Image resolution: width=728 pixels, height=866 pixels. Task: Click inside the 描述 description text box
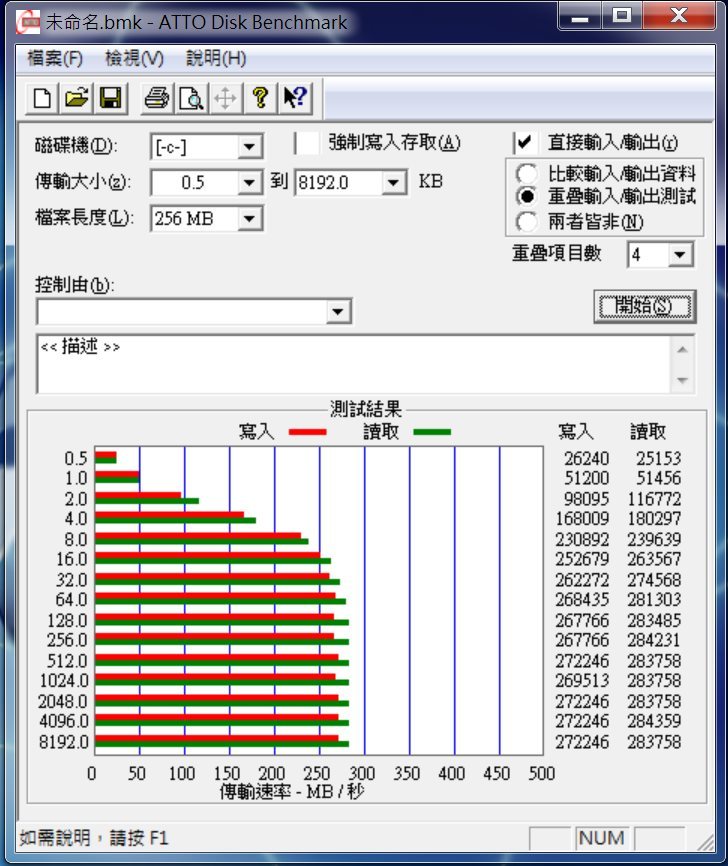tap(354, 364)
